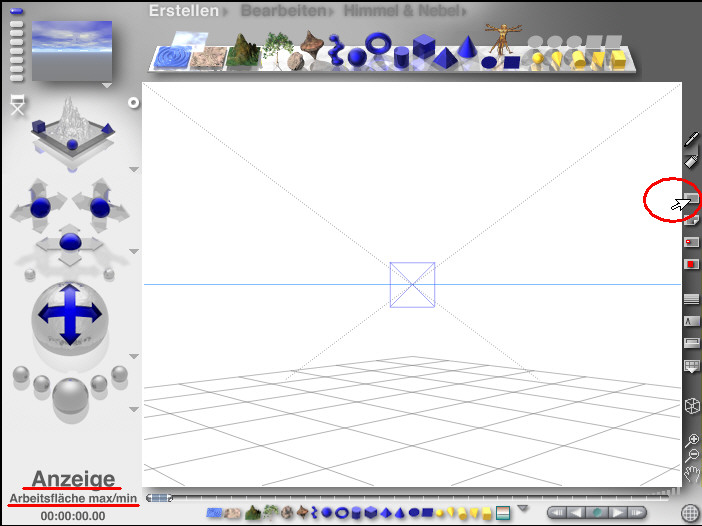702x526 pixels.
Task: Create a blue cube primitive
Action: click(424, 46)
